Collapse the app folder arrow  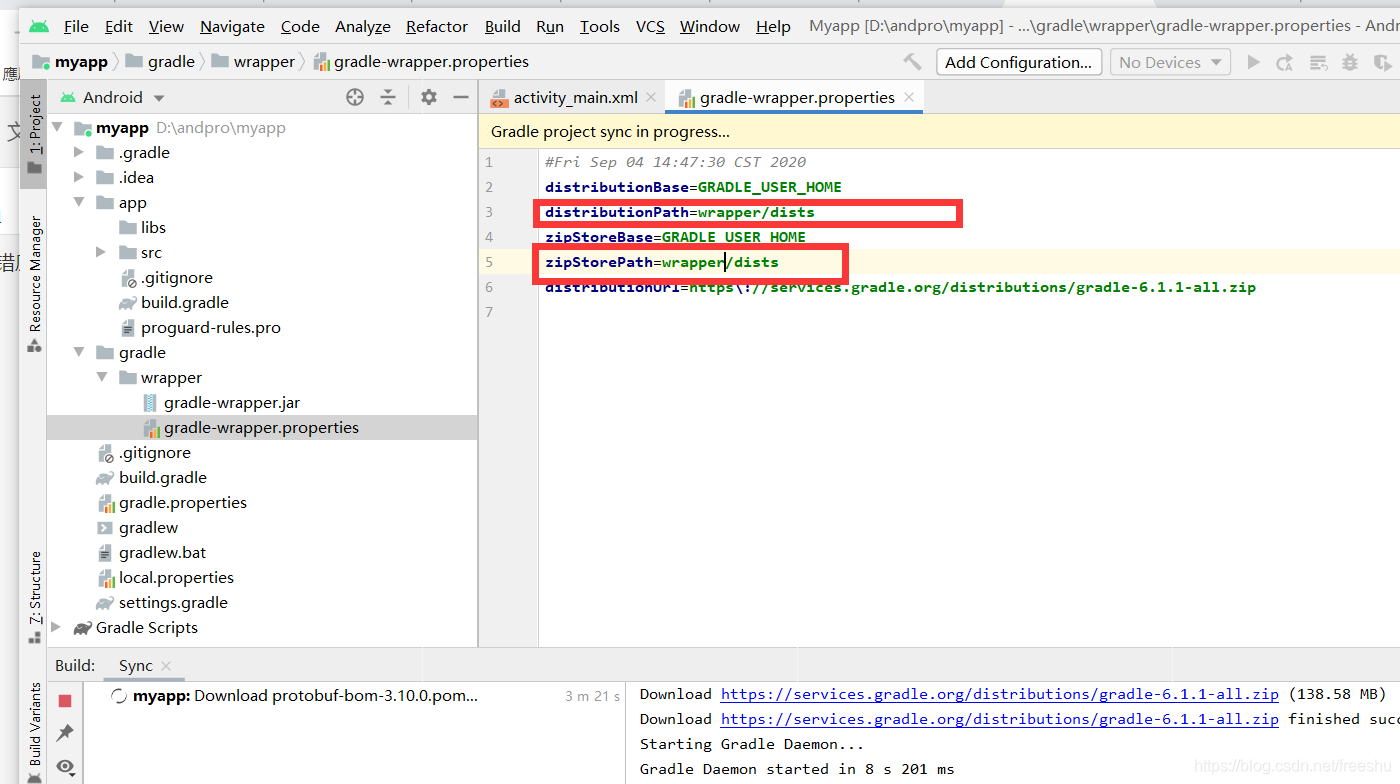coord(79,203)
